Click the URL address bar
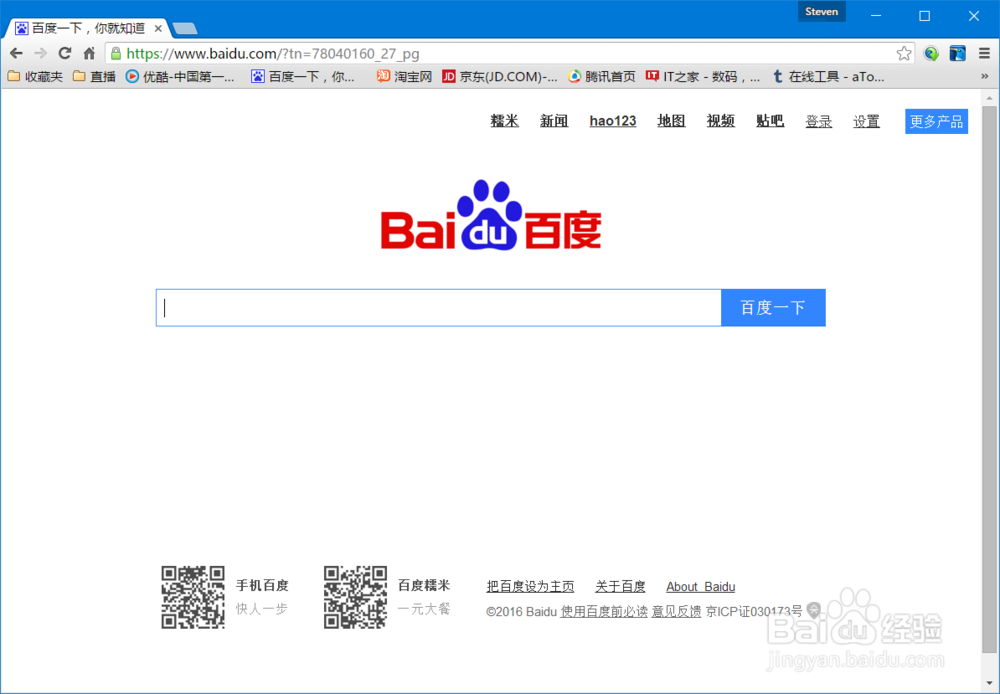 (x=510, y=54)
